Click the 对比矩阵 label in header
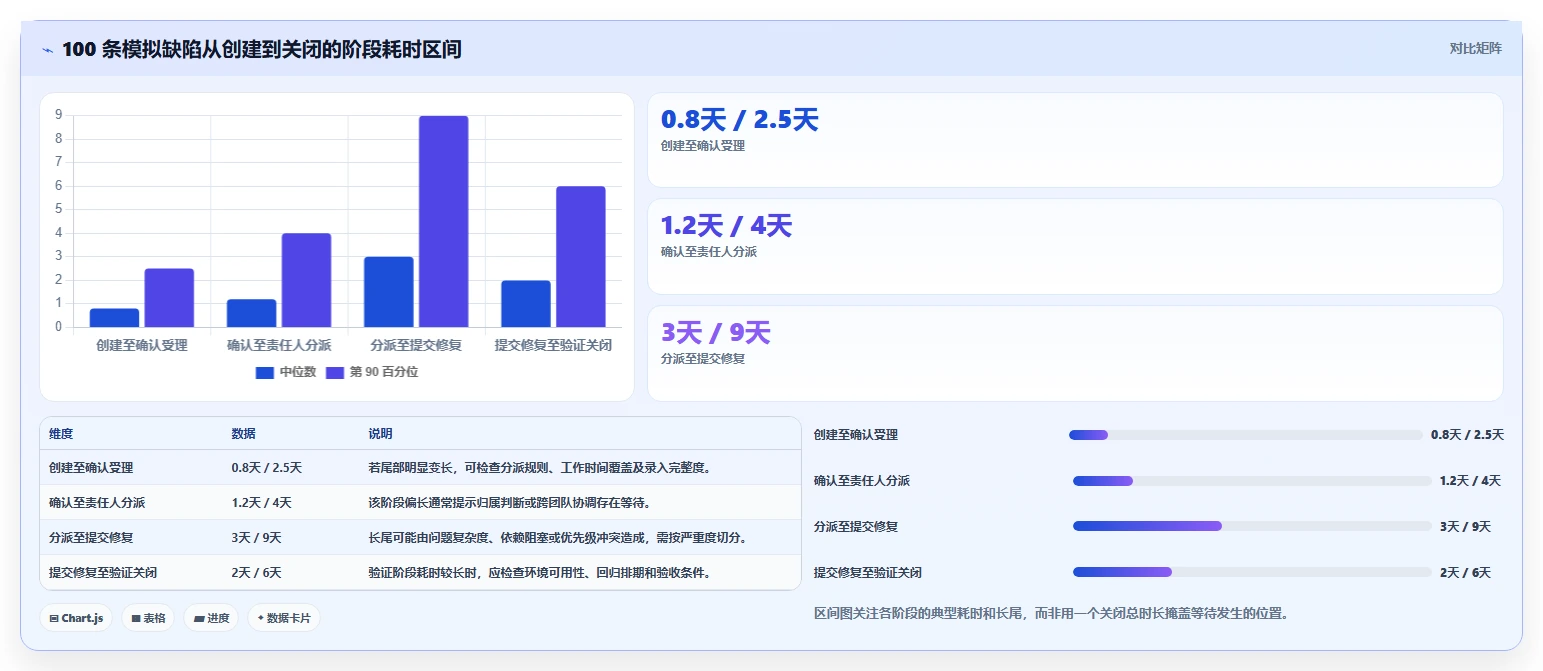 pyautogui.click(x=1475, y=48)
